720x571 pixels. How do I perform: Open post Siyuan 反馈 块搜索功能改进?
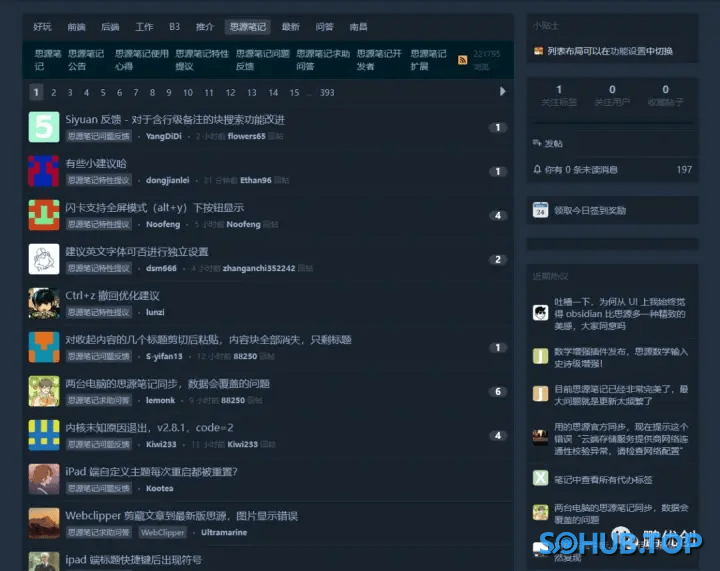[175, 120]
